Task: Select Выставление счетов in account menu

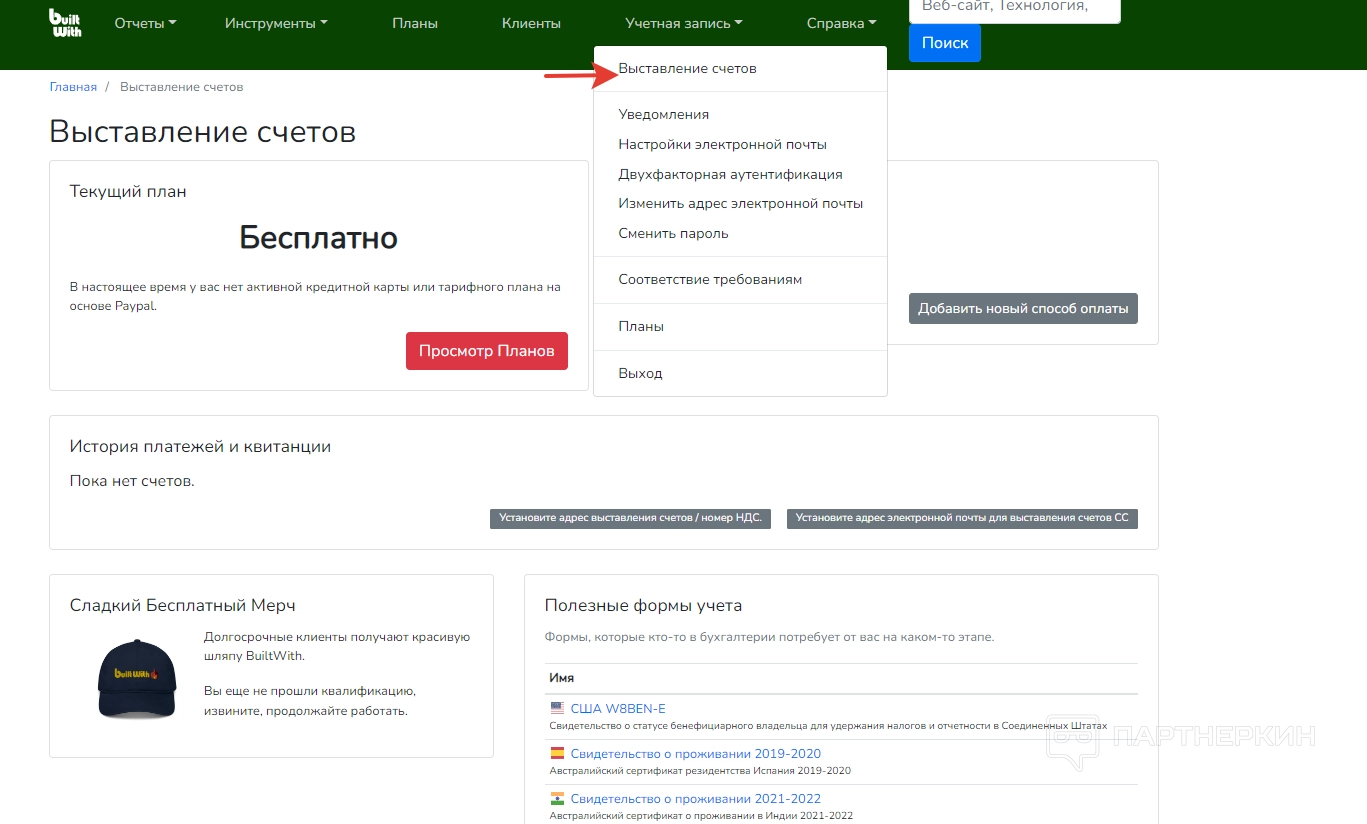Action: [x=687, y=69]
